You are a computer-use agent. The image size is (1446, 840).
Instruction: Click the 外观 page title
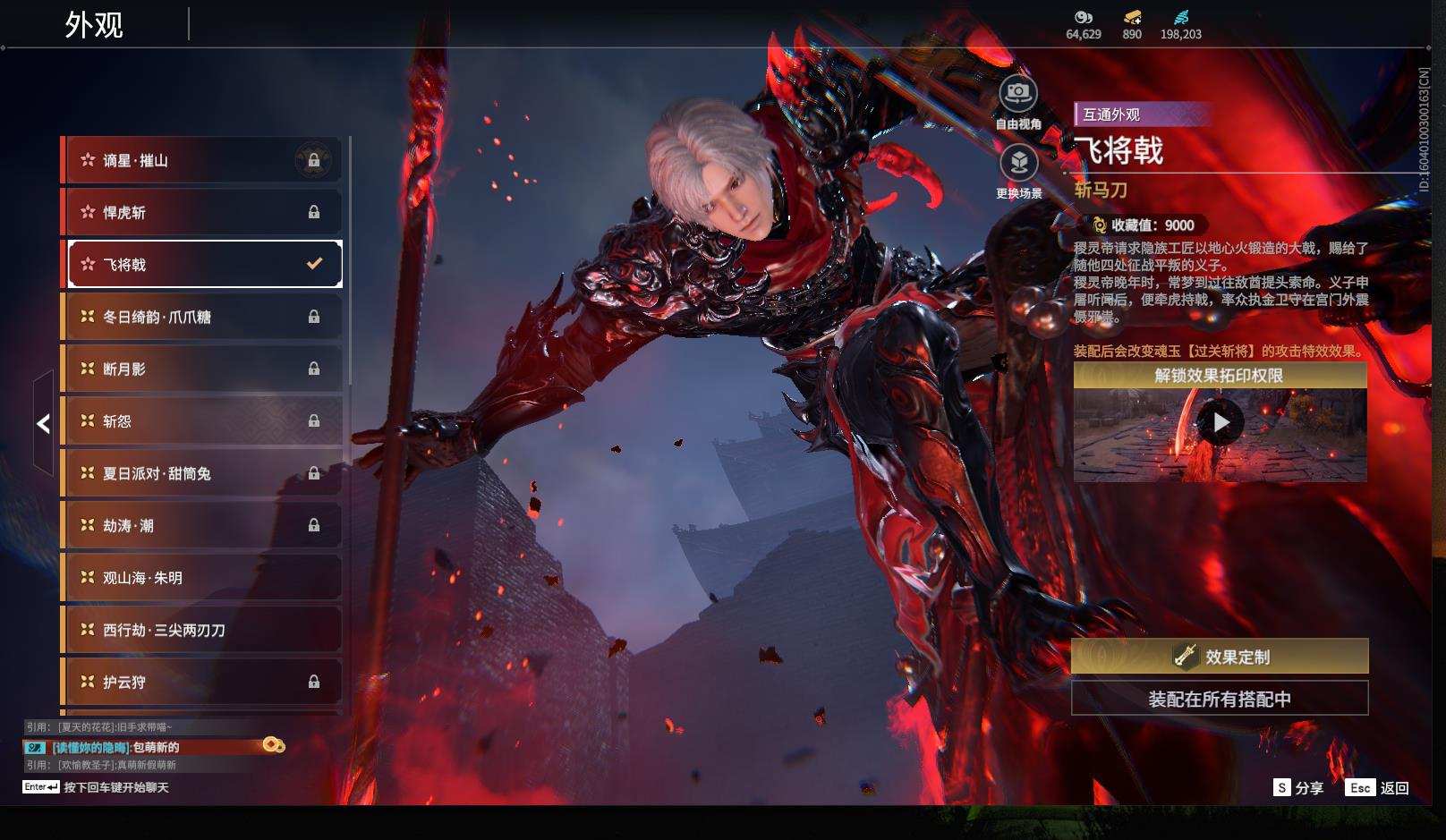[x=94, y=24]
